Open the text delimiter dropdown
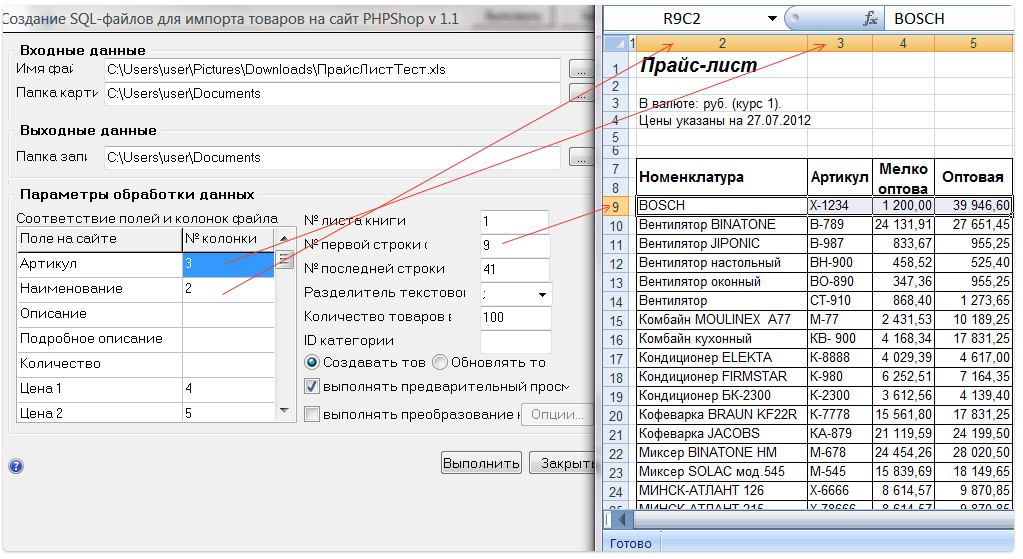 point(542,295)
